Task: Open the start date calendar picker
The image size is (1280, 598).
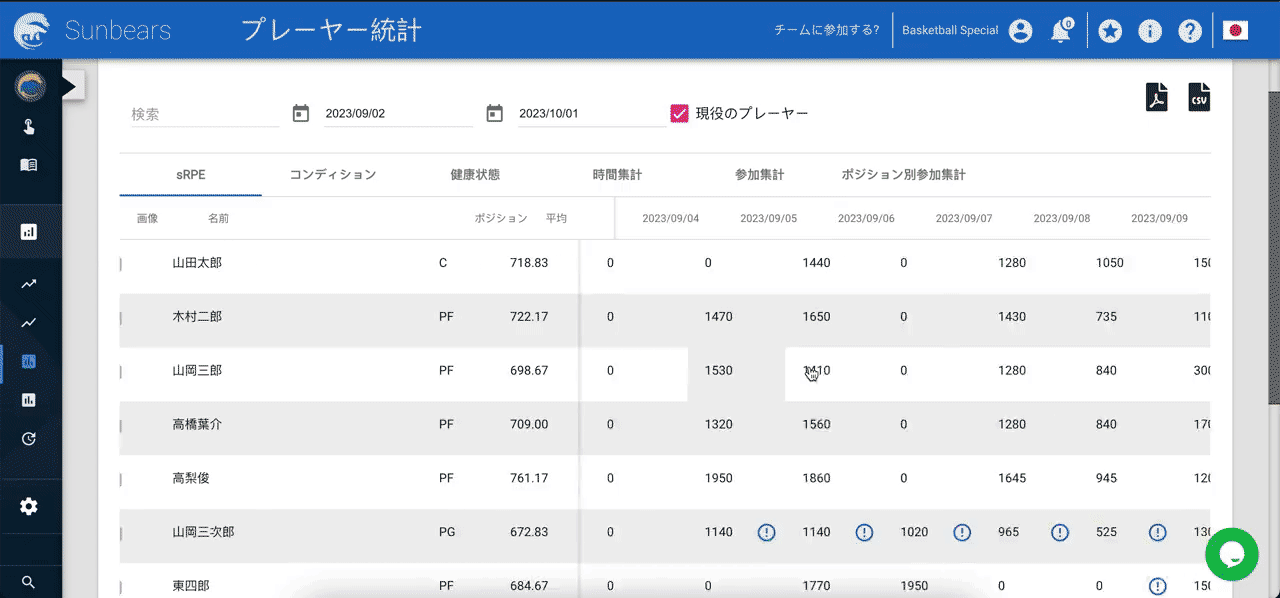Action: (300, 113)
